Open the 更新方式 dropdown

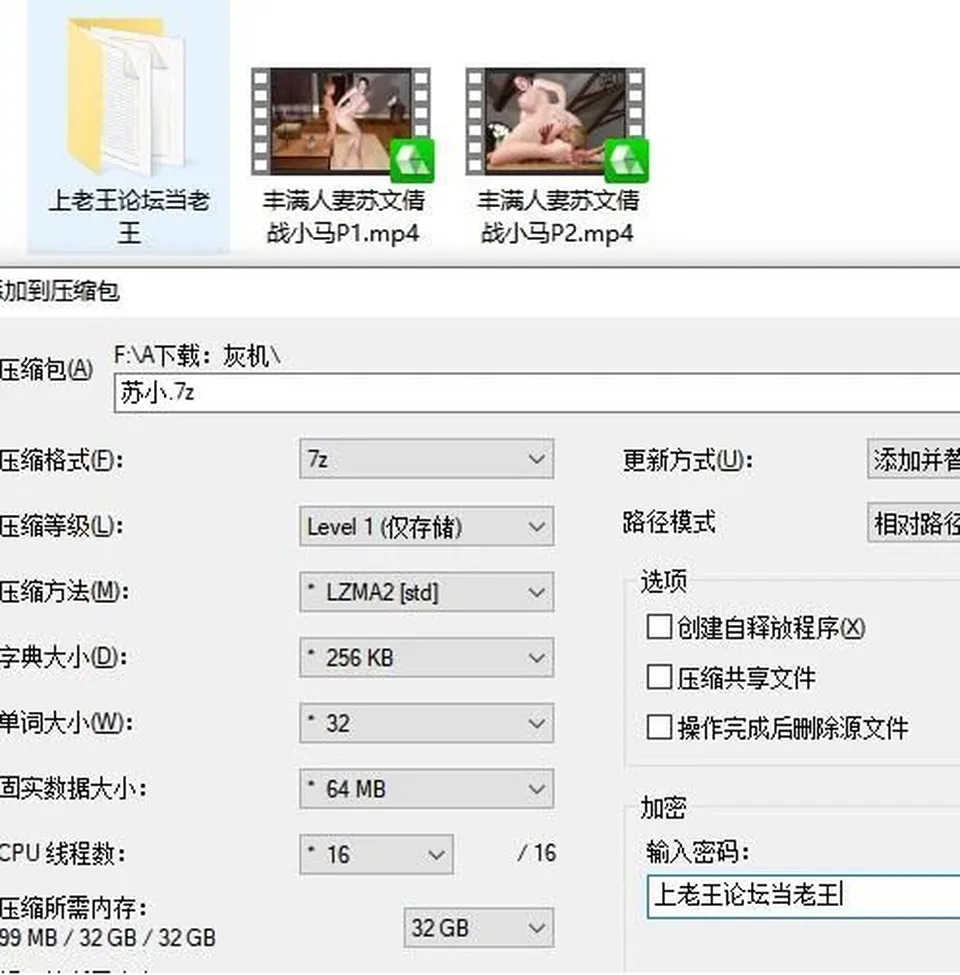coord(914,459)
